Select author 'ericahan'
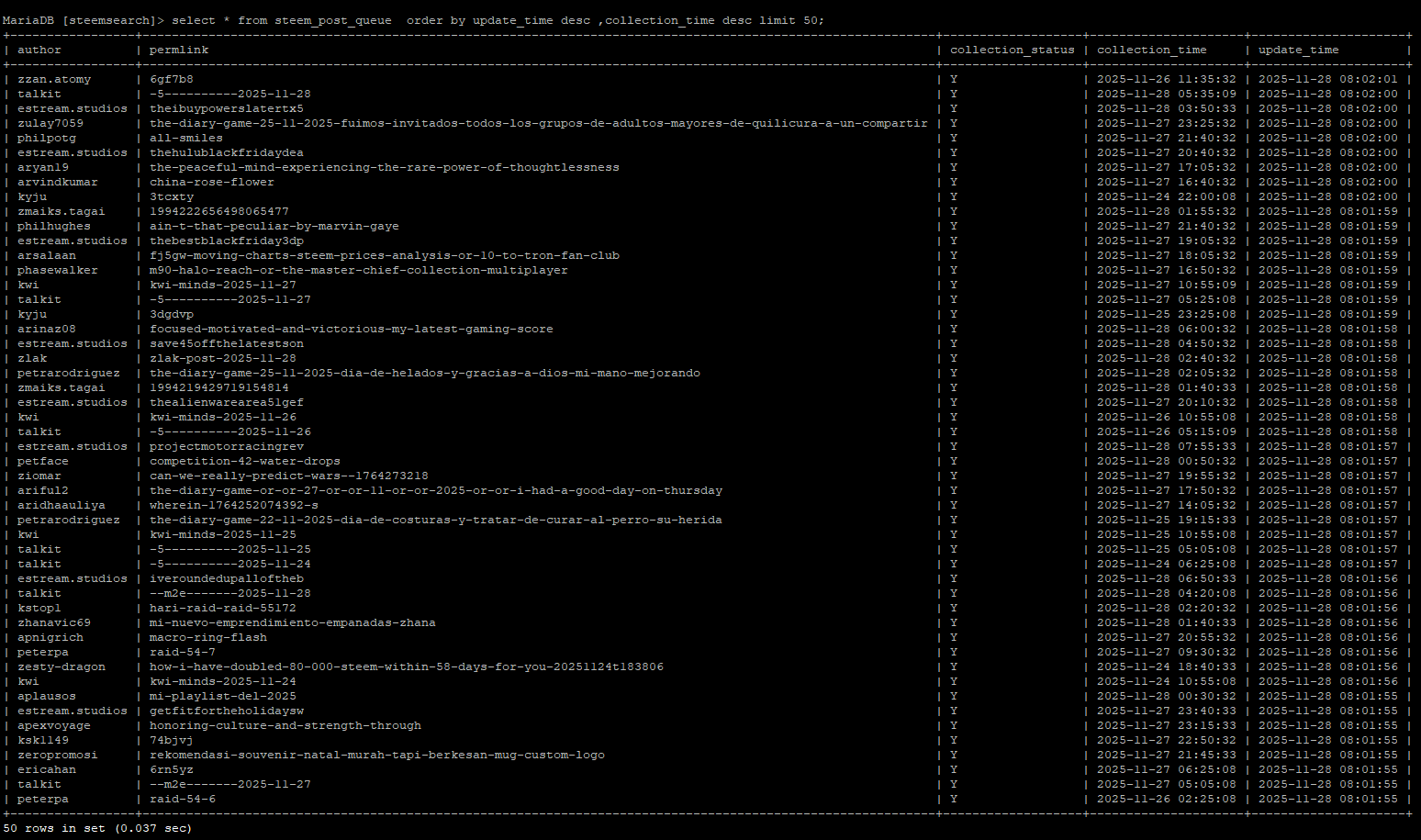 [x=47, y=769]
